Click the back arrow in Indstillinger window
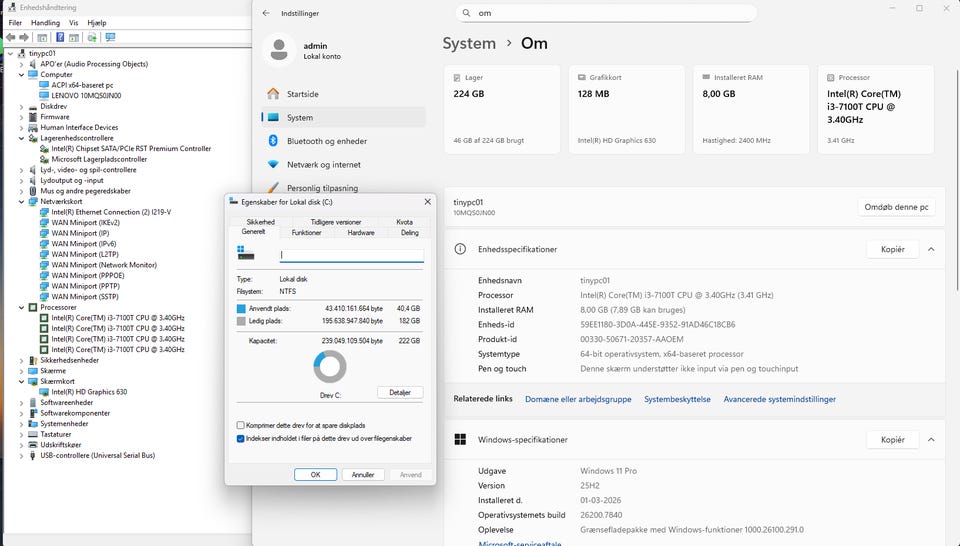The image size is (960, 546). point(265,13)
